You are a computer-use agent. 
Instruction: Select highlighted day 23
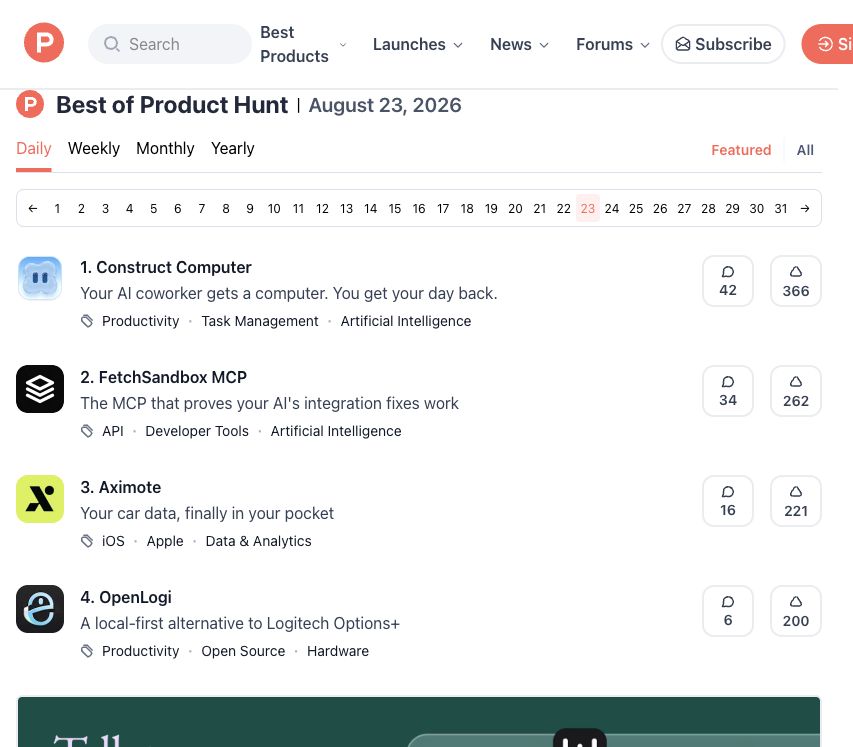tap(588, 208)
